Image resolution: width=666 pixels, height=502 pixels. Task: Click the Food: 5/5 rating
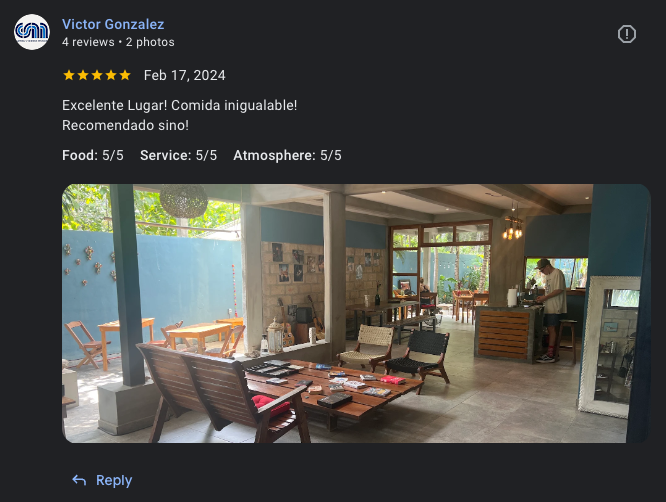pyautogui.click(x=93, y=155)
